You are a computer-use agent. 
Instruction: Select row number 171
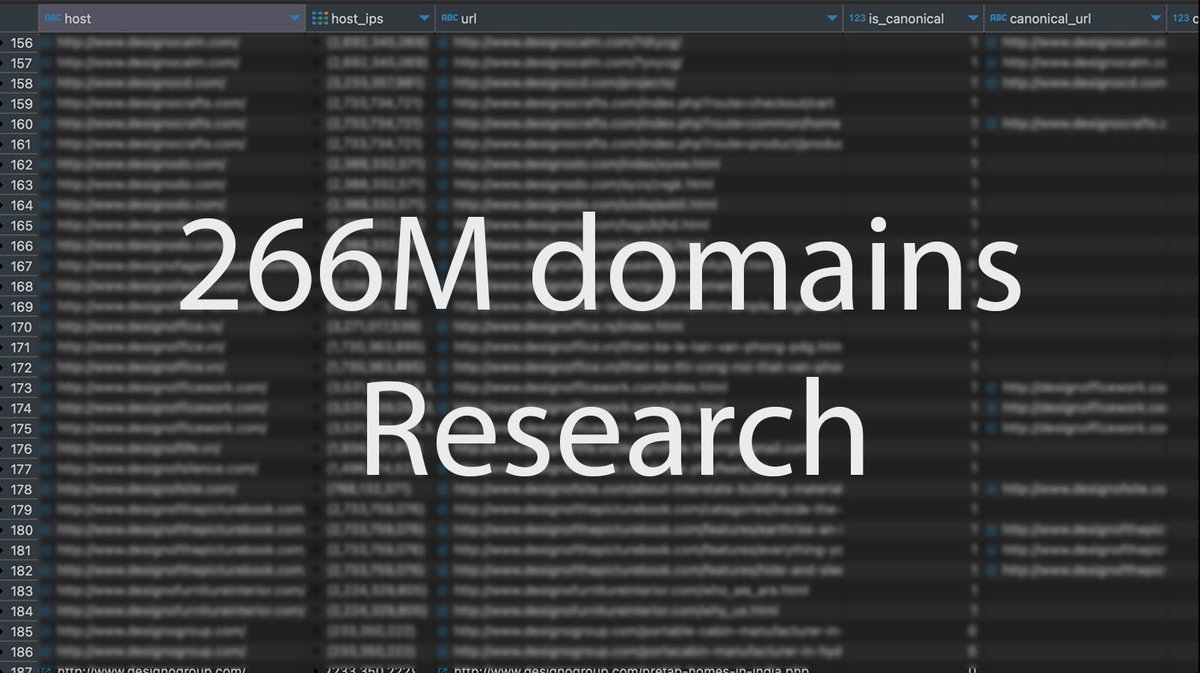[x=21, y=347]
